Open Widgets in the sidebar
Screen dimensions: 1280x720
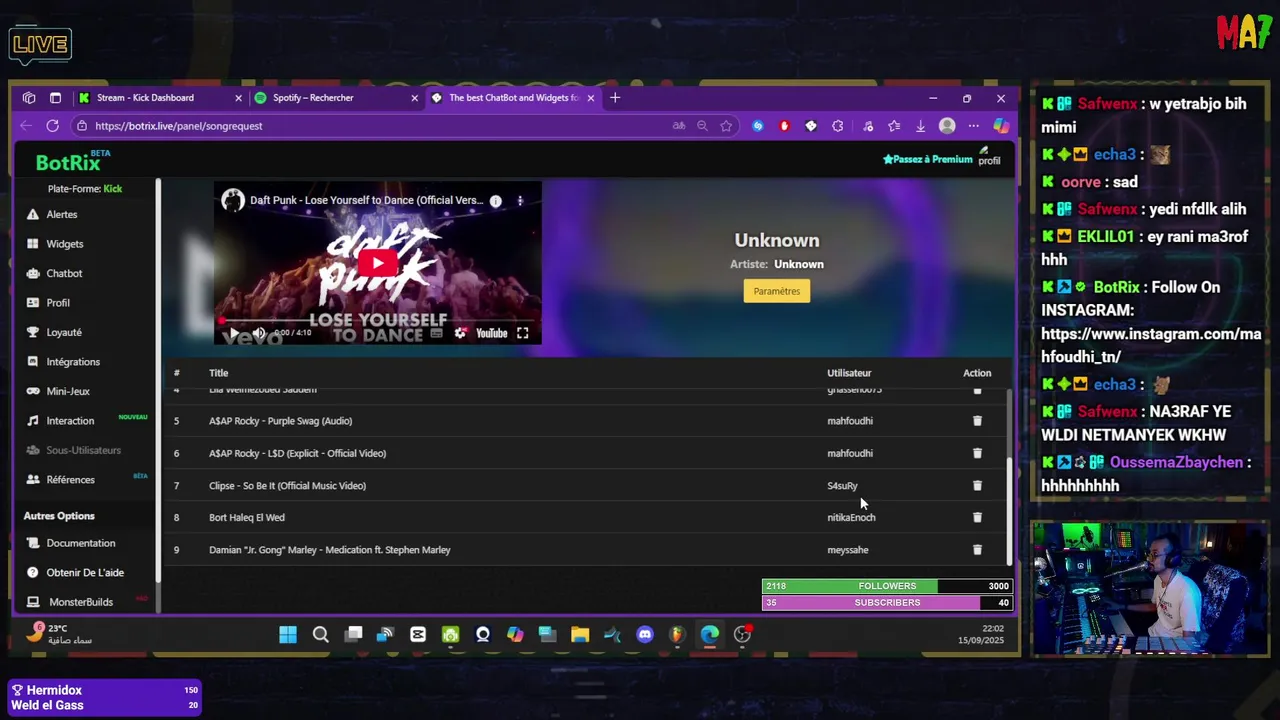pos(64,244)
